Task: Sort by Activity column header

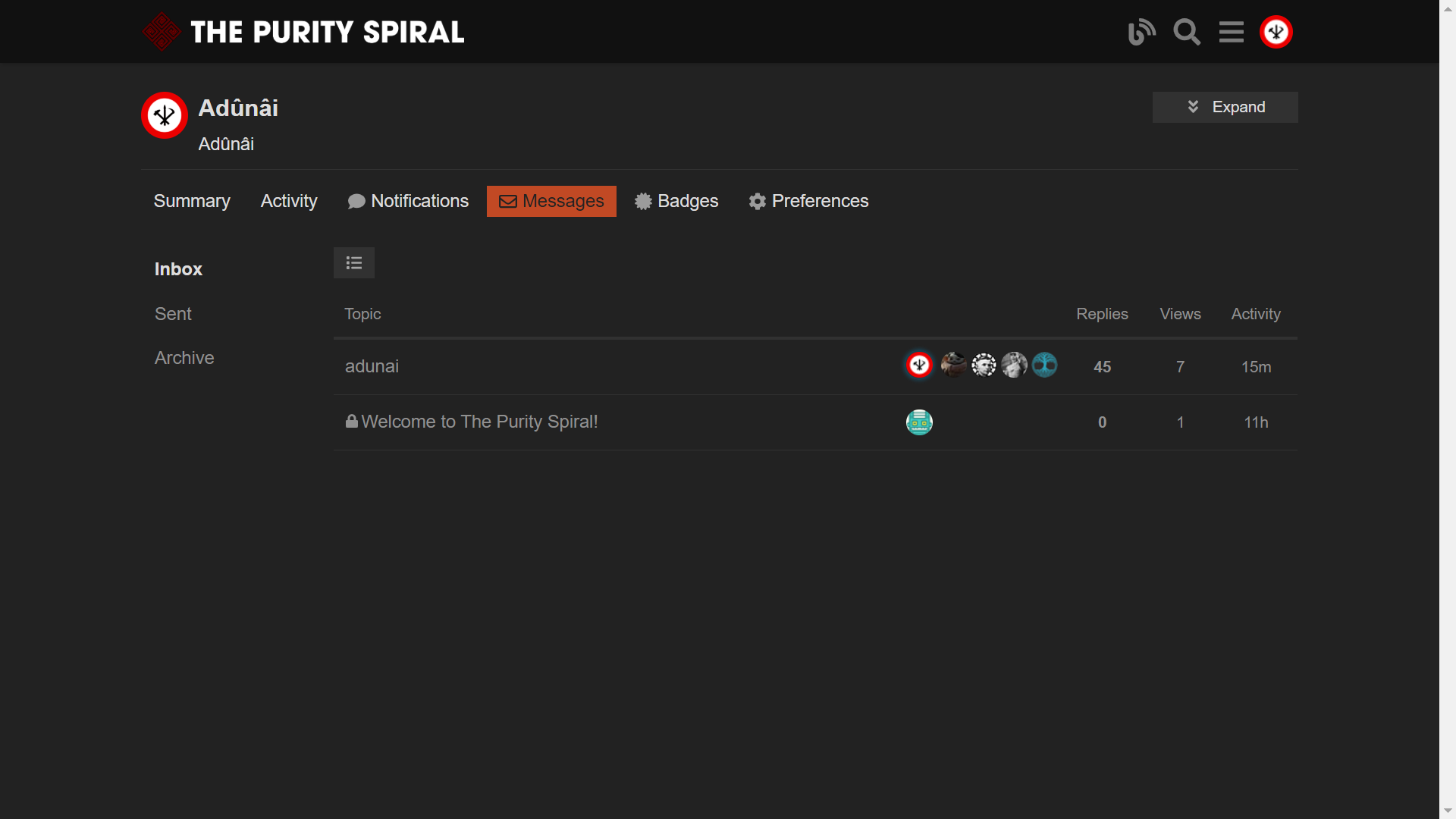Action: [1256, 314]
